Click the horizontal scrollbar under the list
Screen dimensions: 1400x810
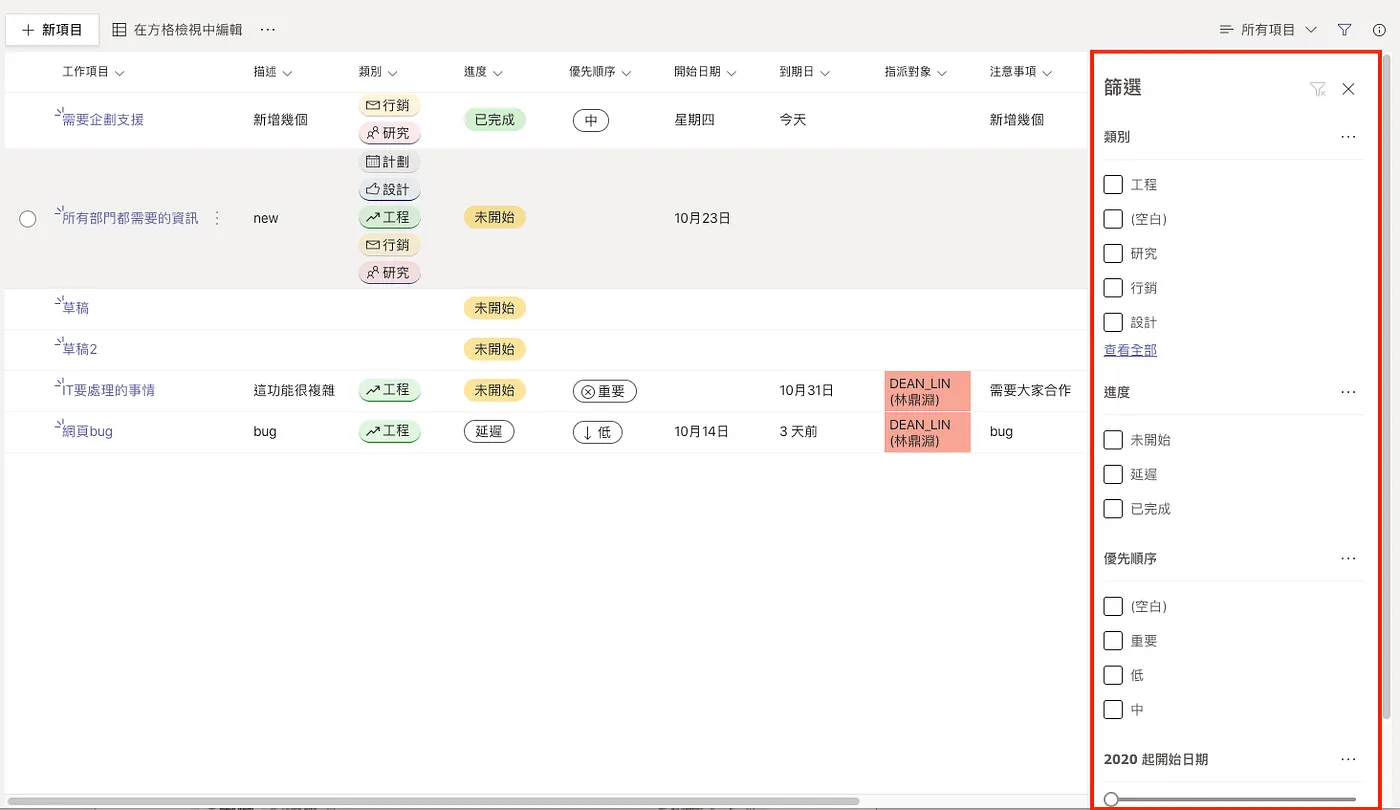(x=432, y=801)
